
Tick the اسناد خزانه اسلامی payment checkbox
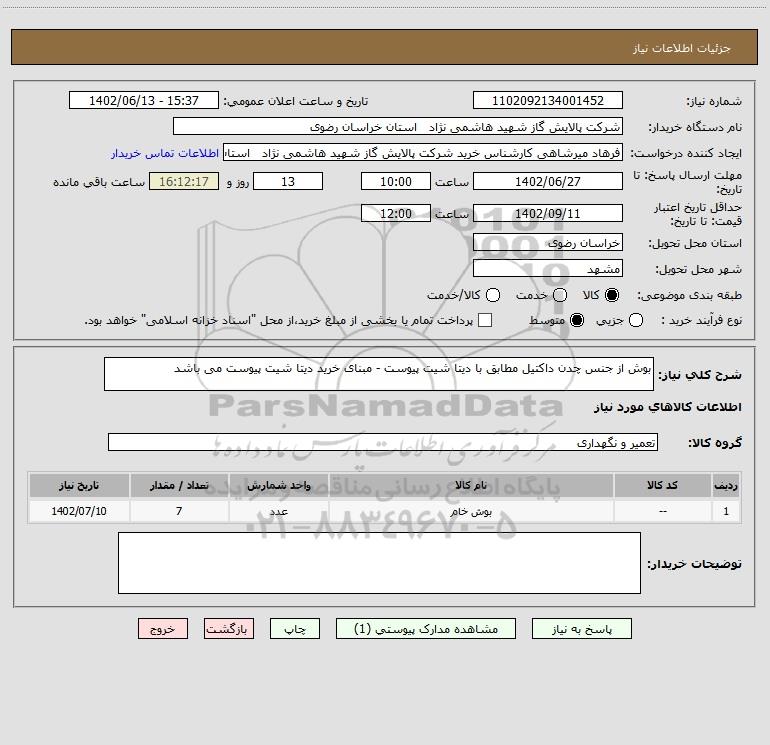point(485,320)
